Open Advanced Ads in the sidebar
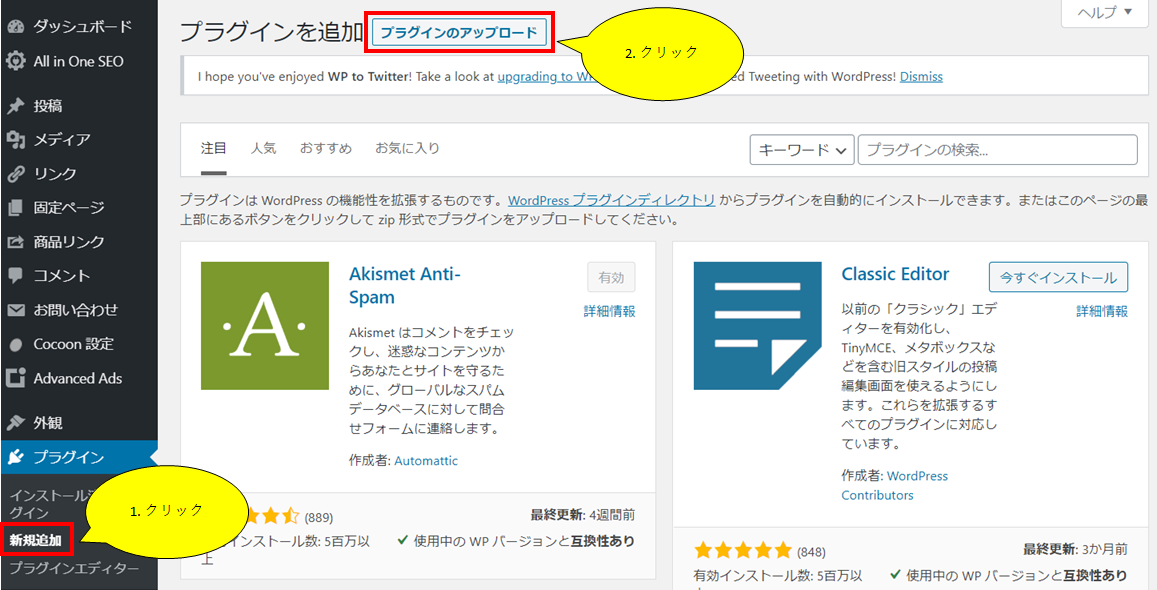 pyautogui.click(x=79, y=378)
